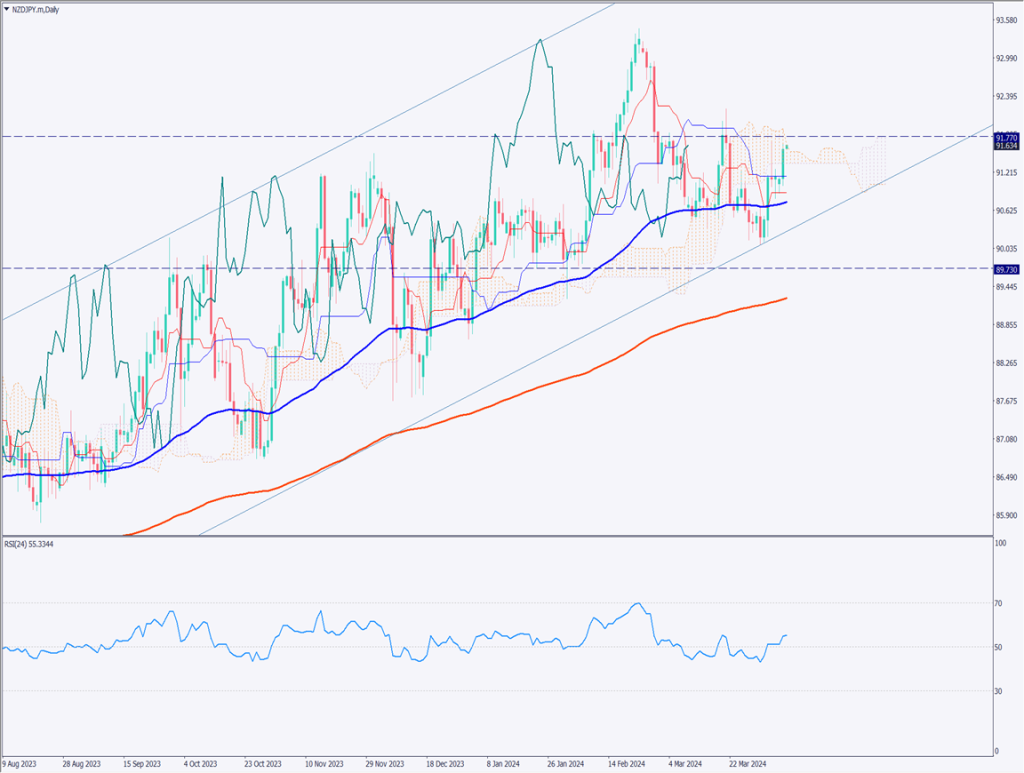Viewport: 1024px width, 773px height.
Task: Click the current price 91.634 label
Action: tap(1006, 146)
